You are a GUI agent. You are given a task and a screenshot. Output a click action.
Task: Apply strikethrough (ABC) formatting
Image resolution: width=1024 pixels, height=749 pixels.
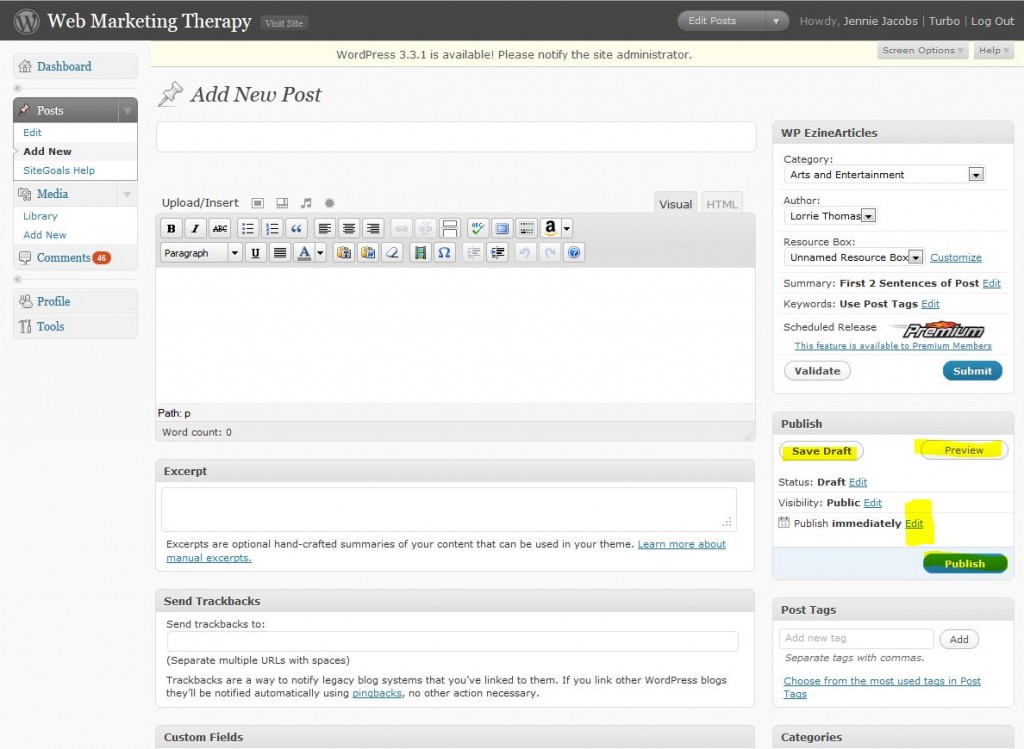[x=220, y=229]
